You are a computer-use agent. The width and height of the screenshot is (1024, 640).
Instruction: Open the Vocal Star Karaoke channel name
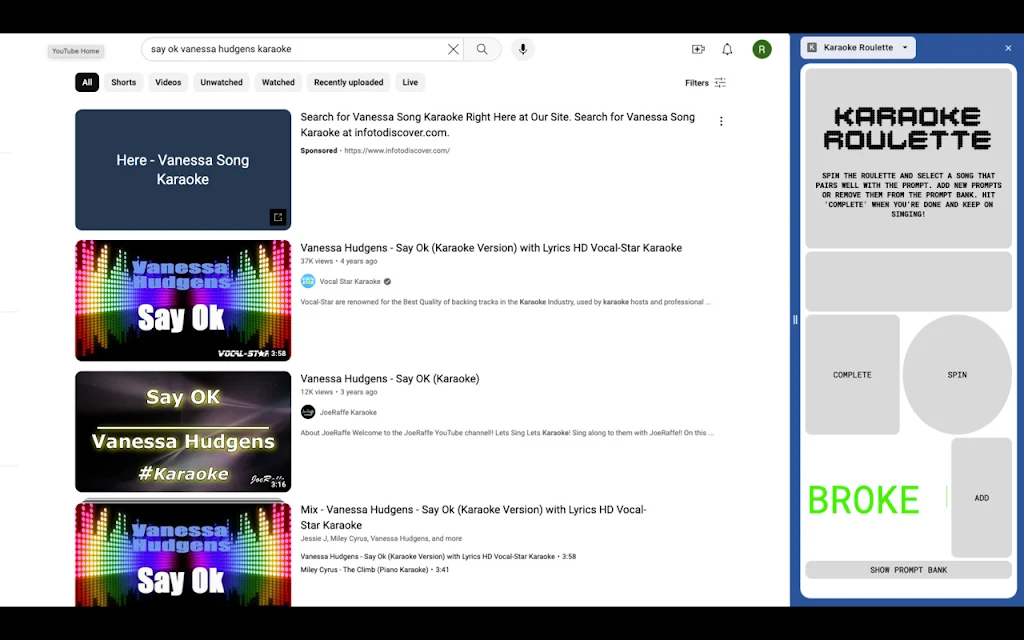[x=350, y=281]
